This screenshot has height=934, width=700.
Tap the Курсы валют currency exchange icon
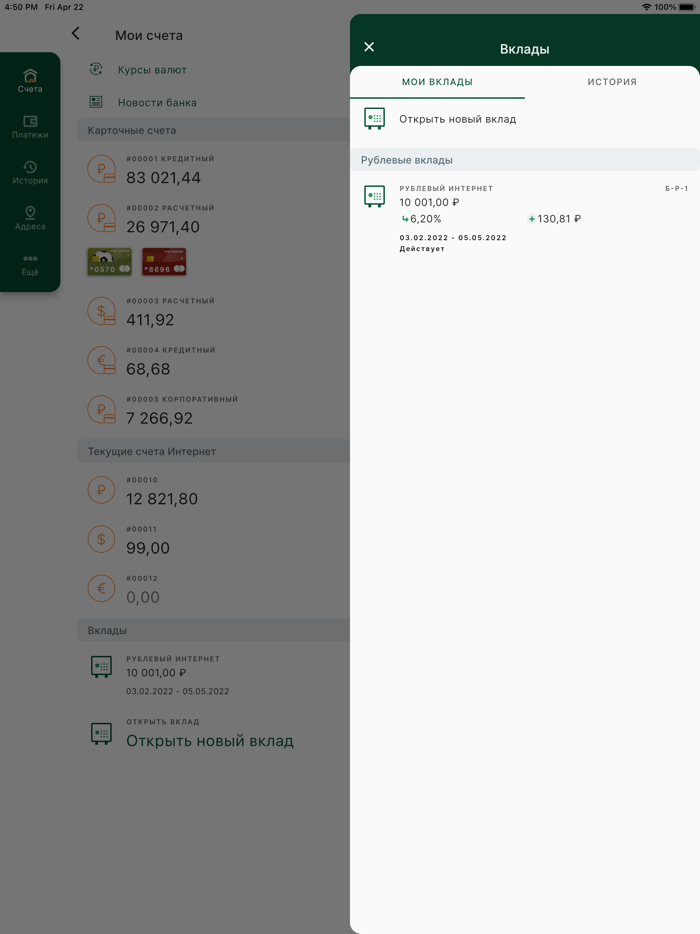(96, 69)
